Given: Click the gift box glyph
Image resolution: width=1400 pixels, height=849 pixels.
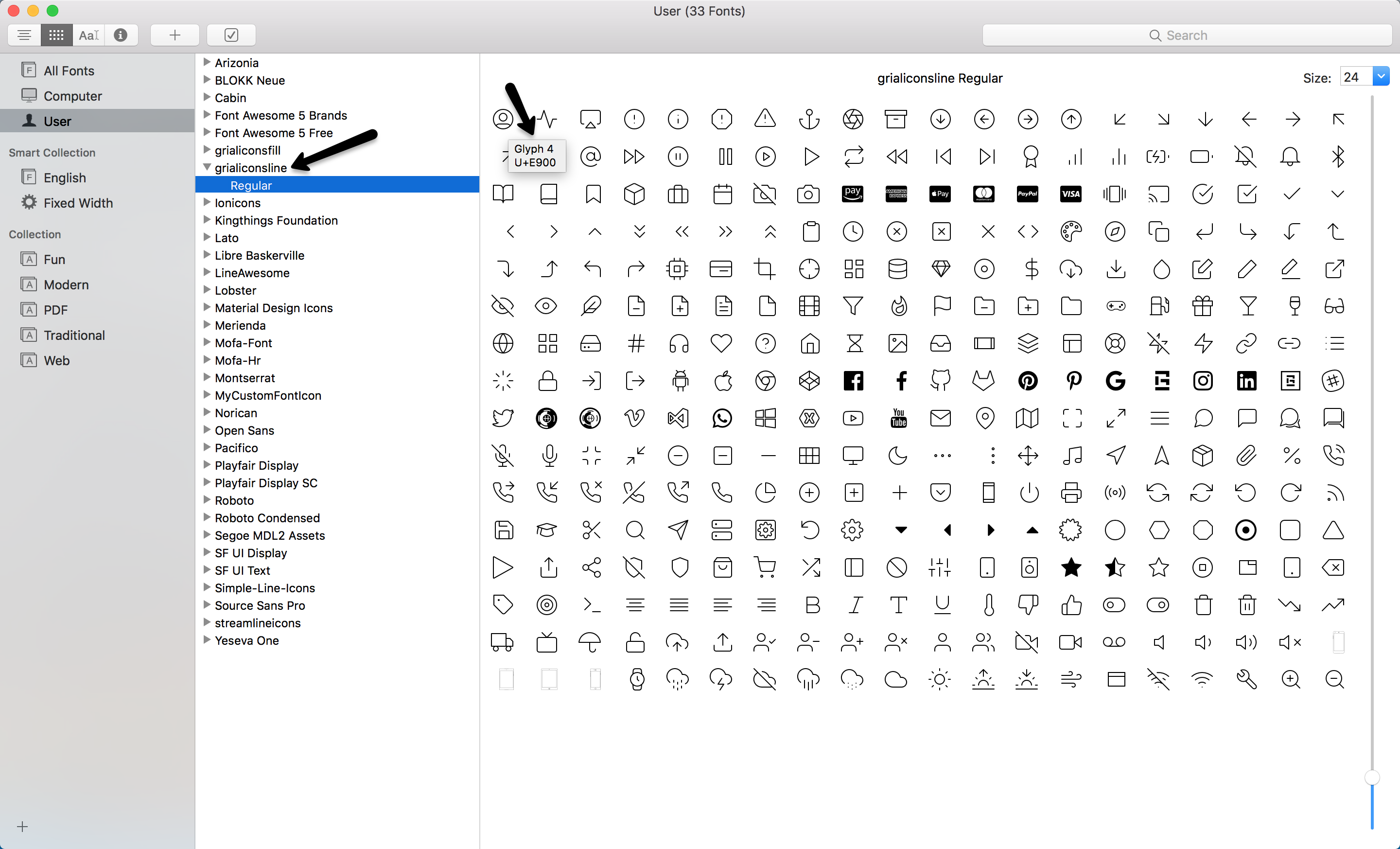Looking at the screenshot, I should (1203, 306).
